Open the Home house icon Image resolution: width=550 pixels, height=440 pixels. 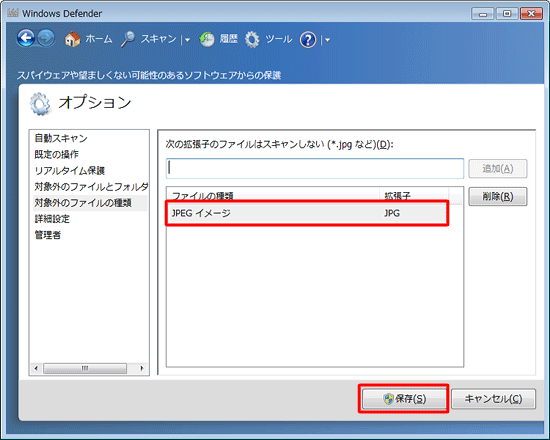pyautogui.click(x=73, y=39)
